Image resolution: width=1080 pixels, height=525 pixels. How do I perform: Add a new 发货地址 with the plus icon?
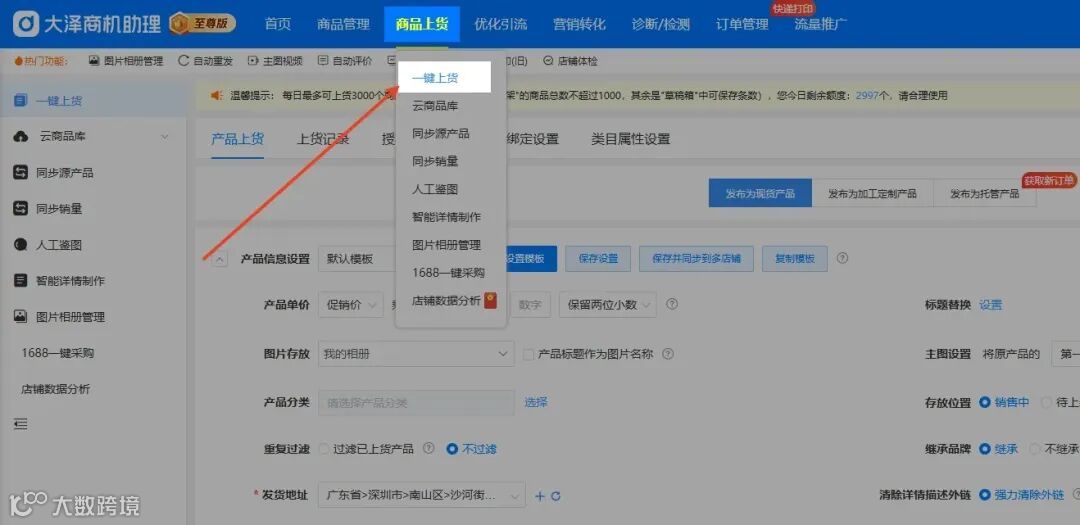[540, 495]
